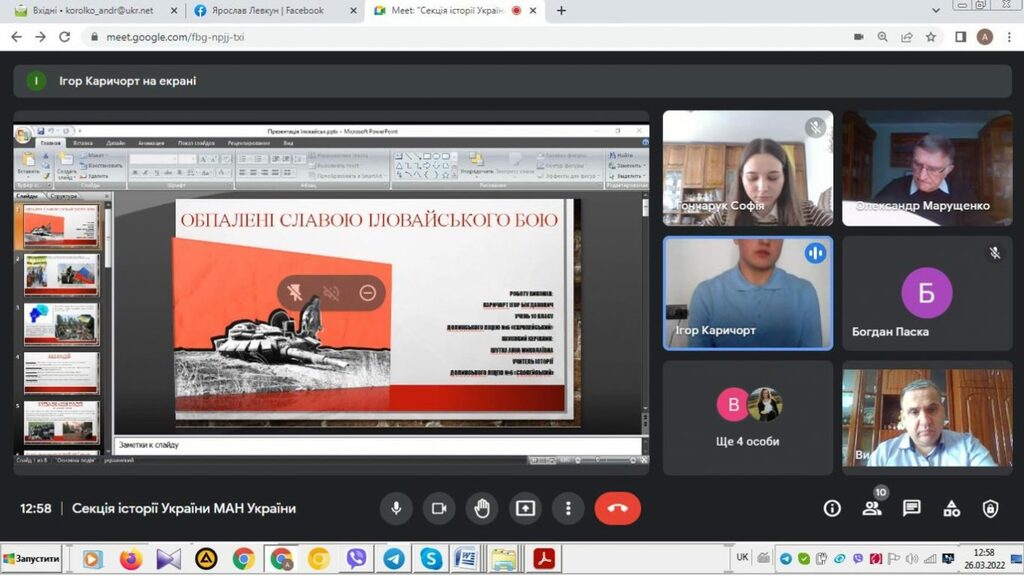Open the Ще 4 особи tile
1024x576 pixels.
coord(748,417)
